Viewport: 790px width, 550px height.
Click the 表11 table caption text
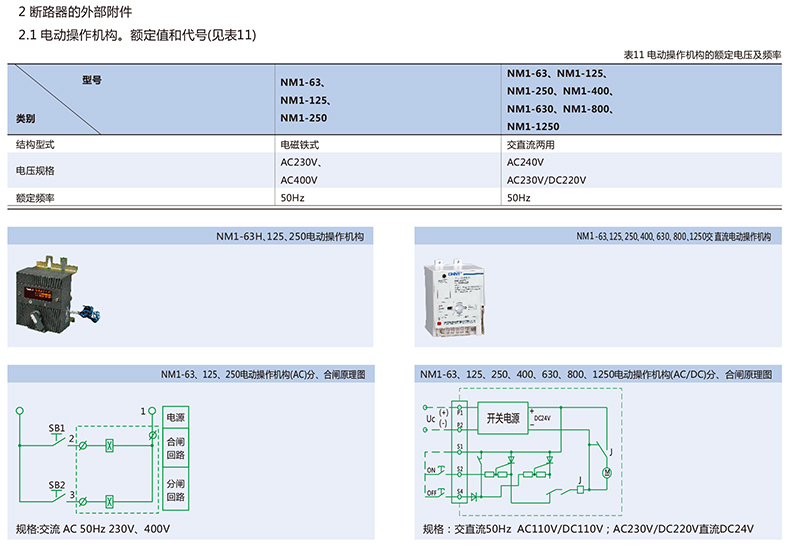[701, 53]
